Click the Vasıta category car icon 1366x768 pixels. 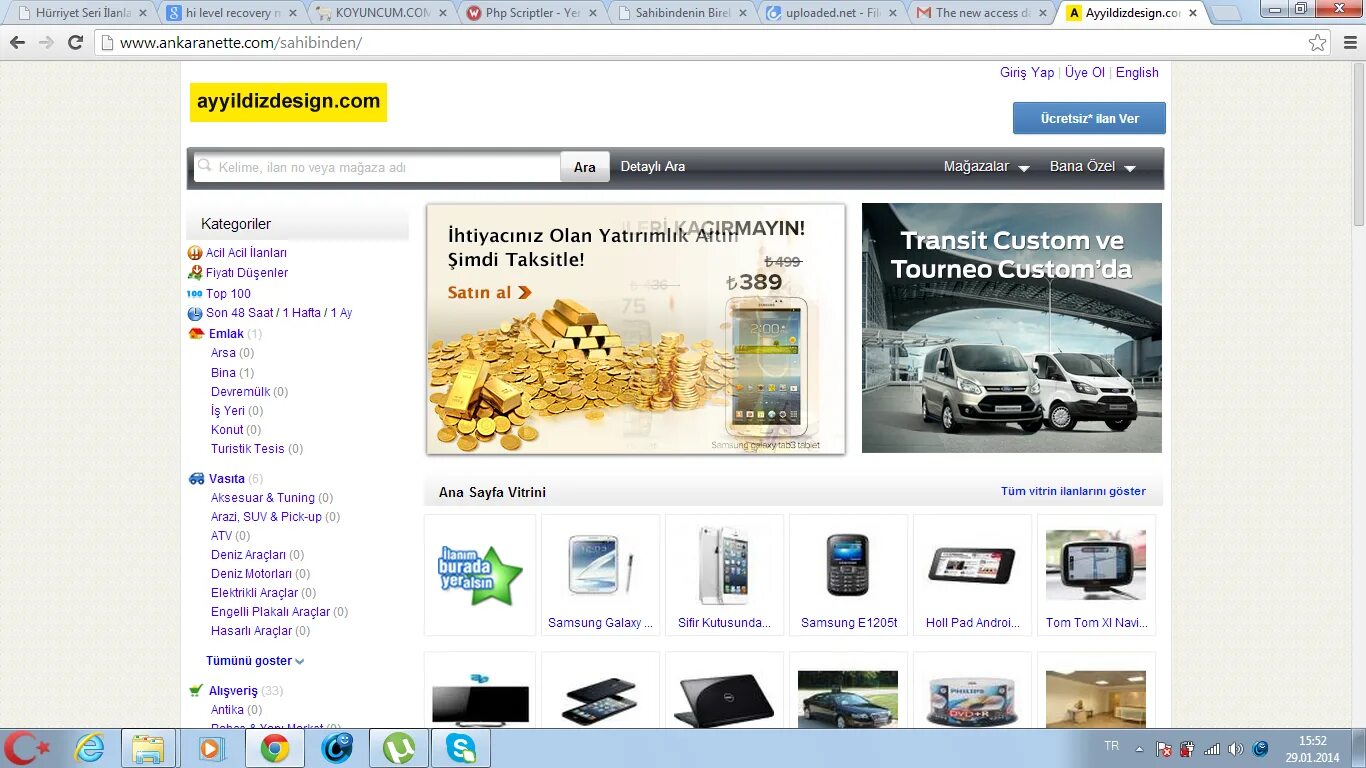tap(196, 479)
